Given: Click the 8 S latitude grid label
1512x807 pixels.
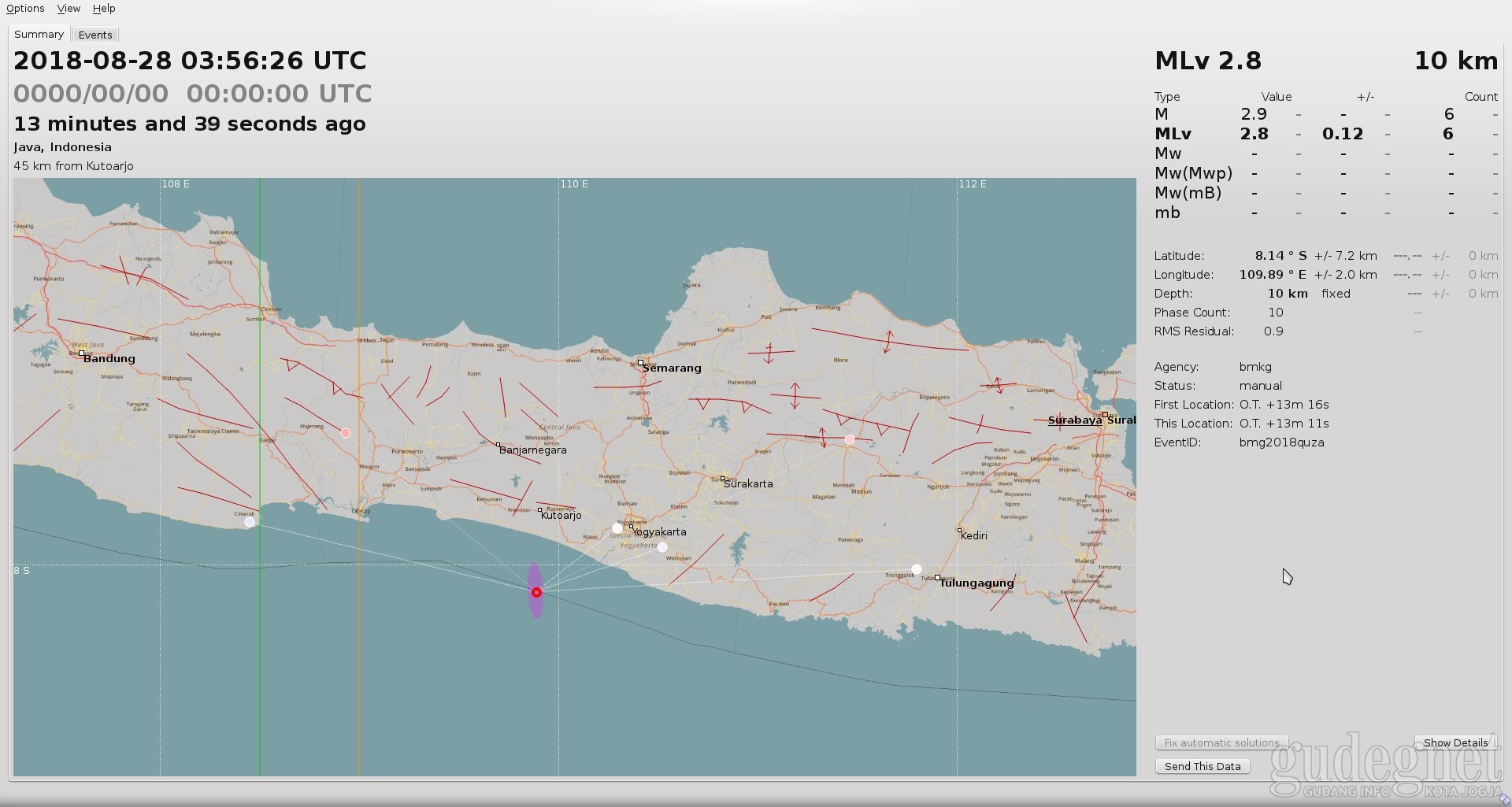Looking at the screenshot, I should 22,570.
